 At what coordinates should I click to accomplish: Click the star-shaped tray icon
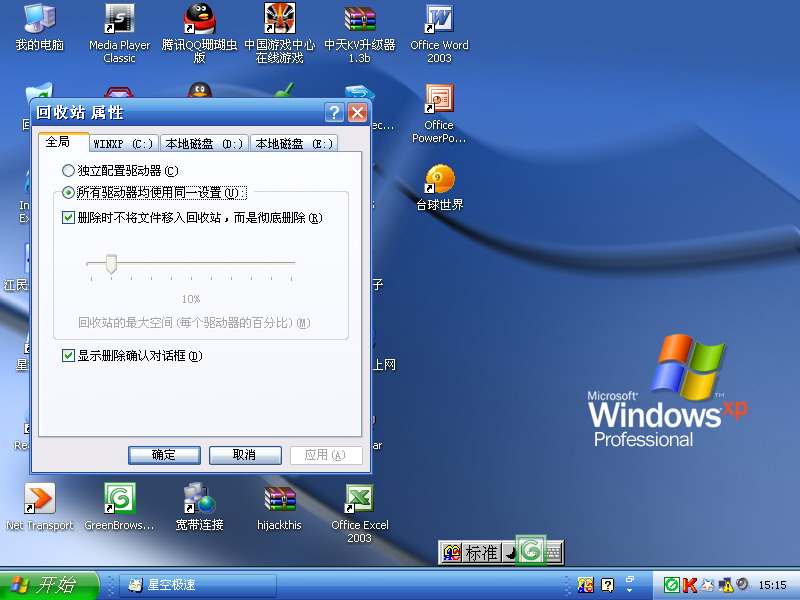click(x=708, y=585)
